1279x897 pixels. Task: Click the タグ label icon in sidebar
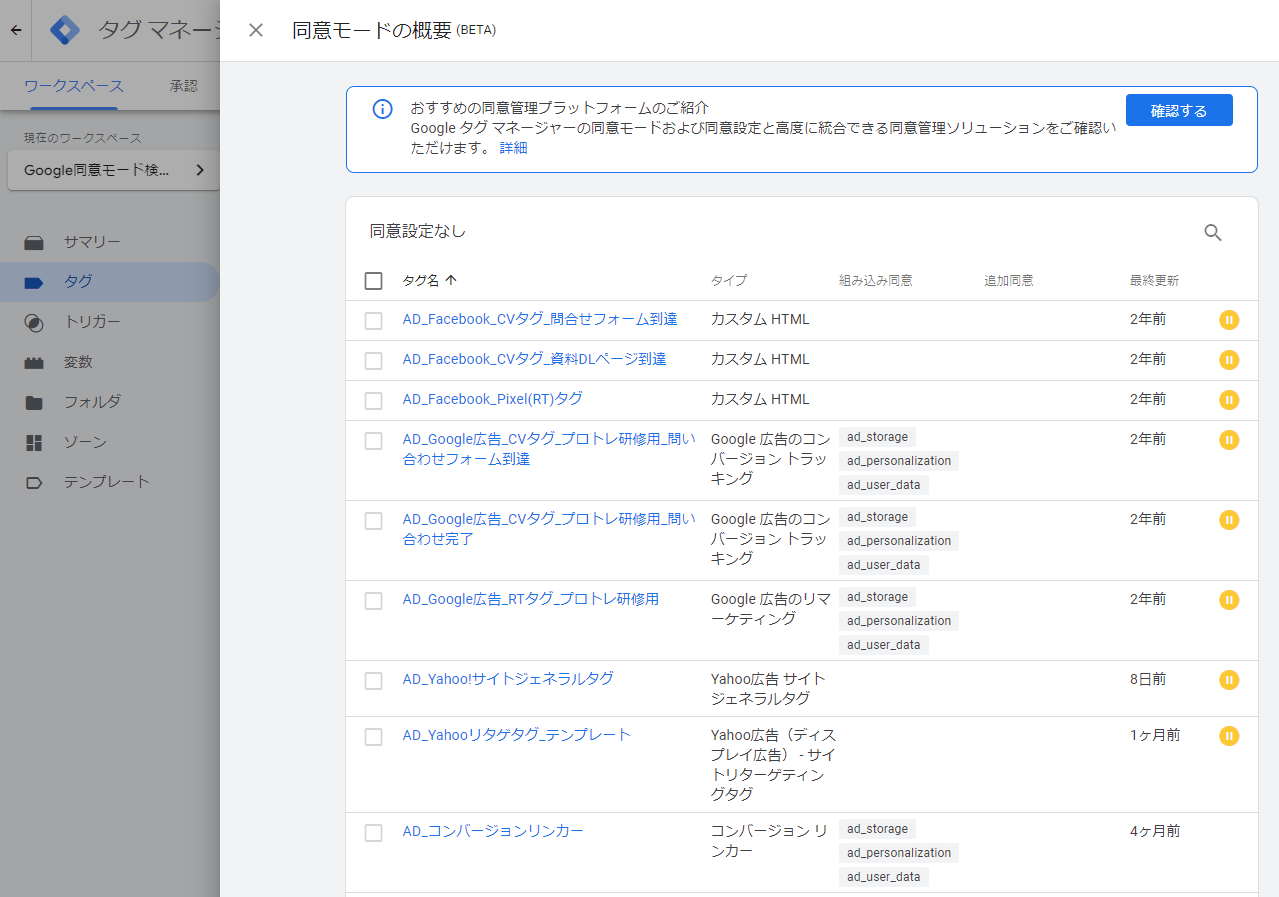point(34,282)
